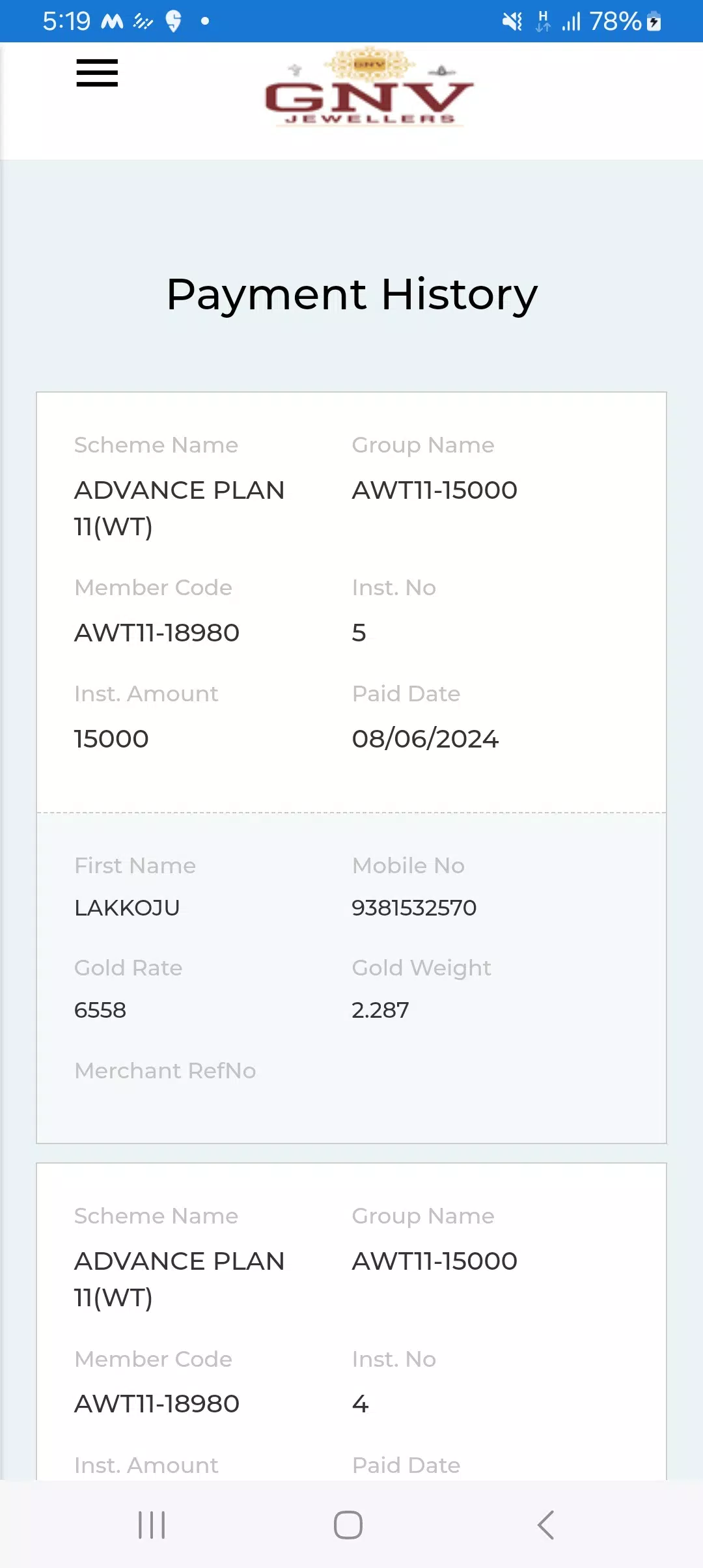Tap gold rate value 6558
Image resolution: width=703 pixels, height=1568 pixels.
pyautogui.click(x=100, y=1010)
